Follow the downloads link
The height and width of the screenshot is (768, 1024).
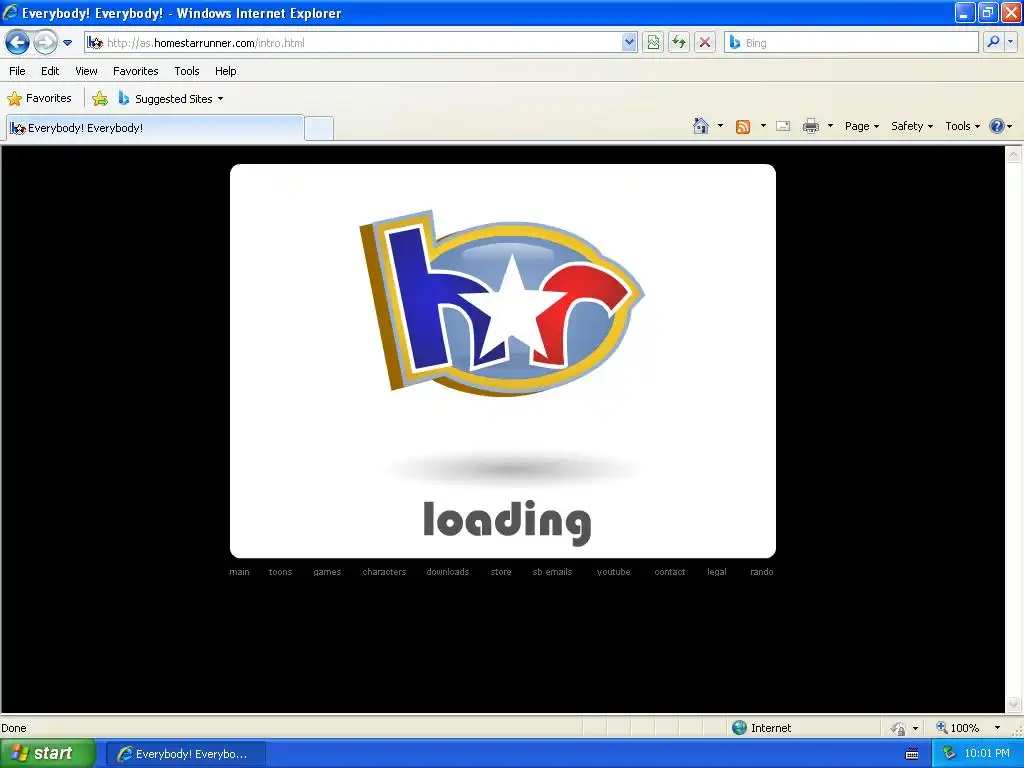point(447,572)
